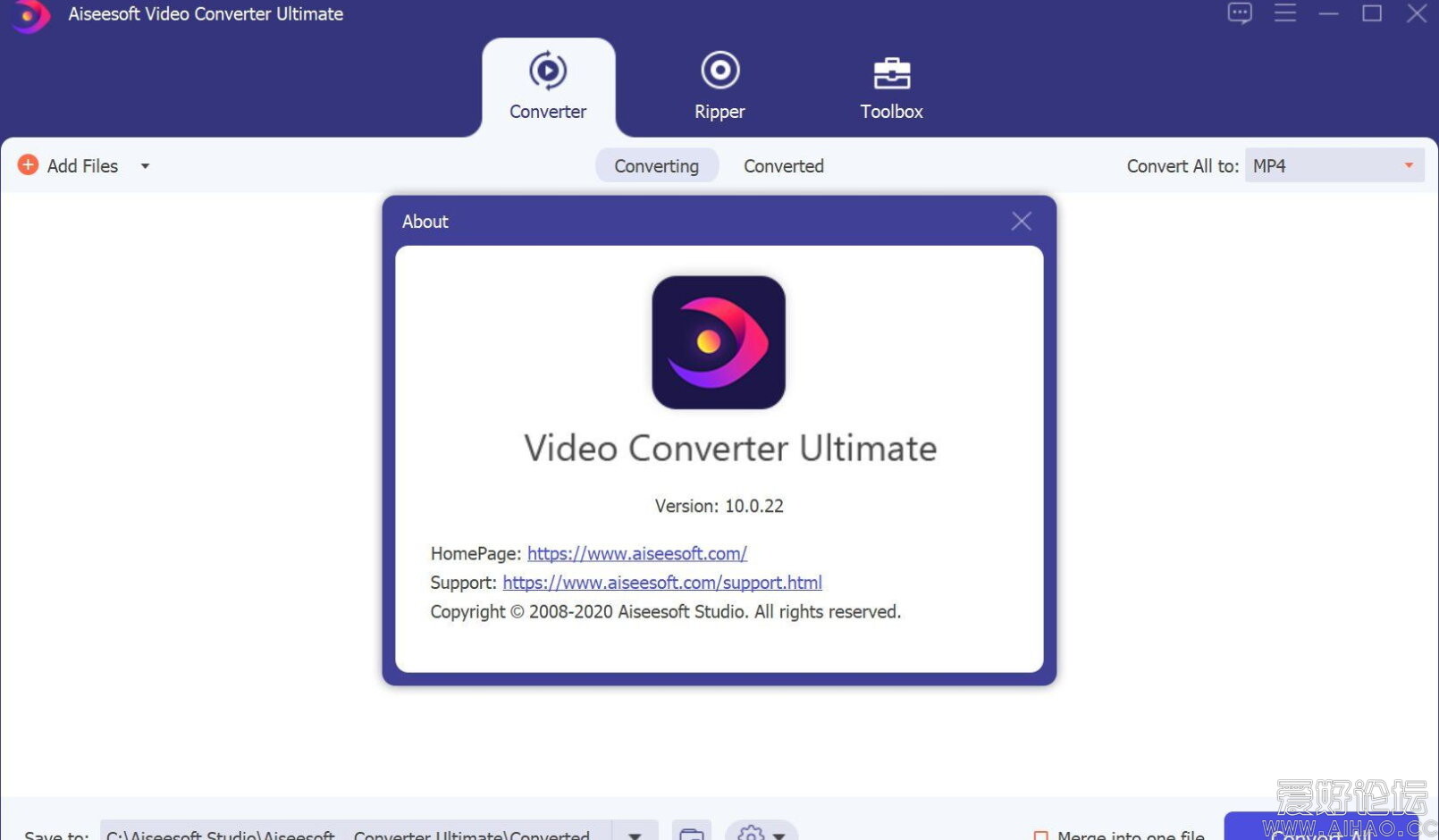Expand the settings gear dropdown arrow
Viewport: 1439px width, 840px height.
tap(779, 835)
